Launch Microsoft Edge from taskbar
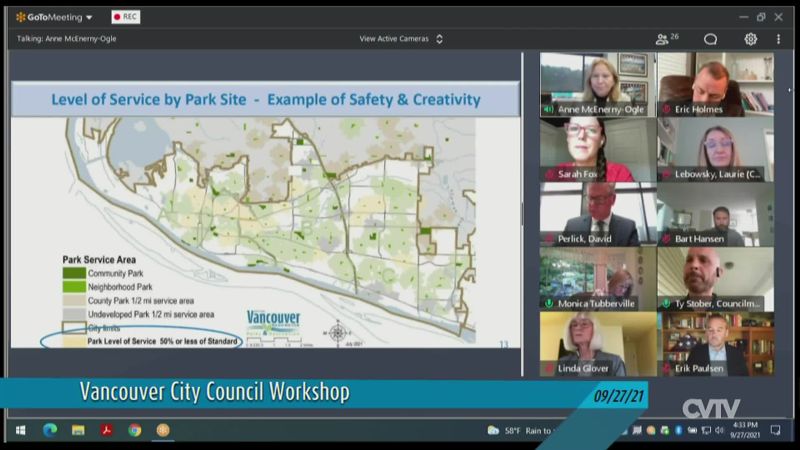 [x=49, y=430]
